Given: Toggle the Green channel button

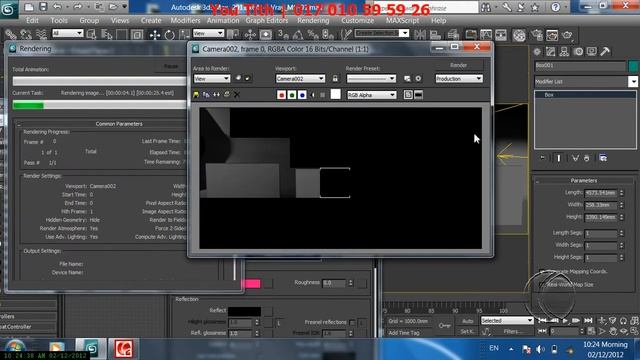Looking at the screenshot, I should [x=292, y=95].
